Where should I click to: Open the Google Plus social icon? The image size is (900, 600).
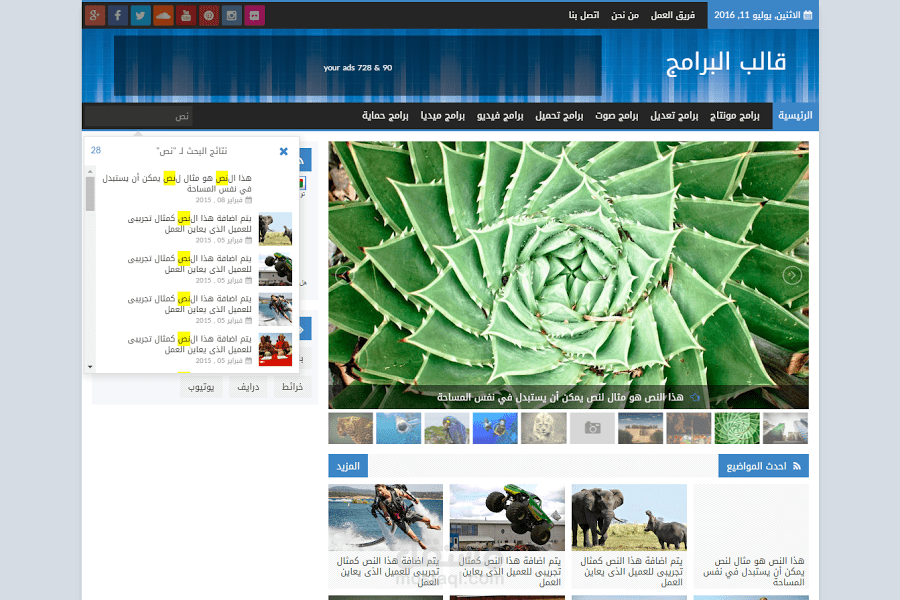point(95,16)
